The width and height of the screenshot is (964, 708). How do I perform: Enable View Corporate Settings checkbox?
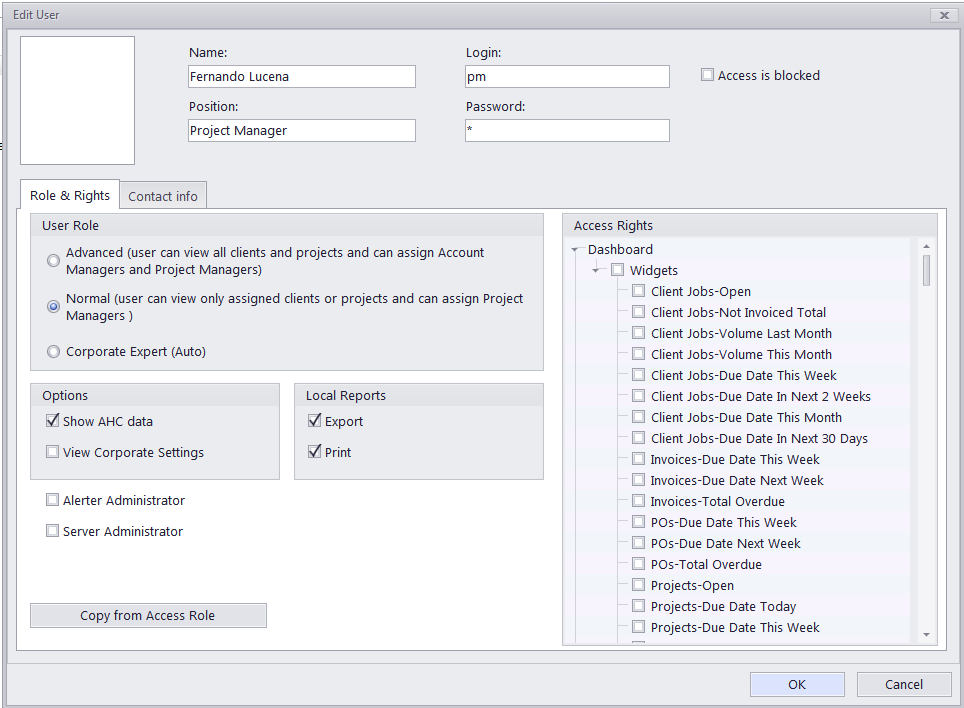pos(52,452)
